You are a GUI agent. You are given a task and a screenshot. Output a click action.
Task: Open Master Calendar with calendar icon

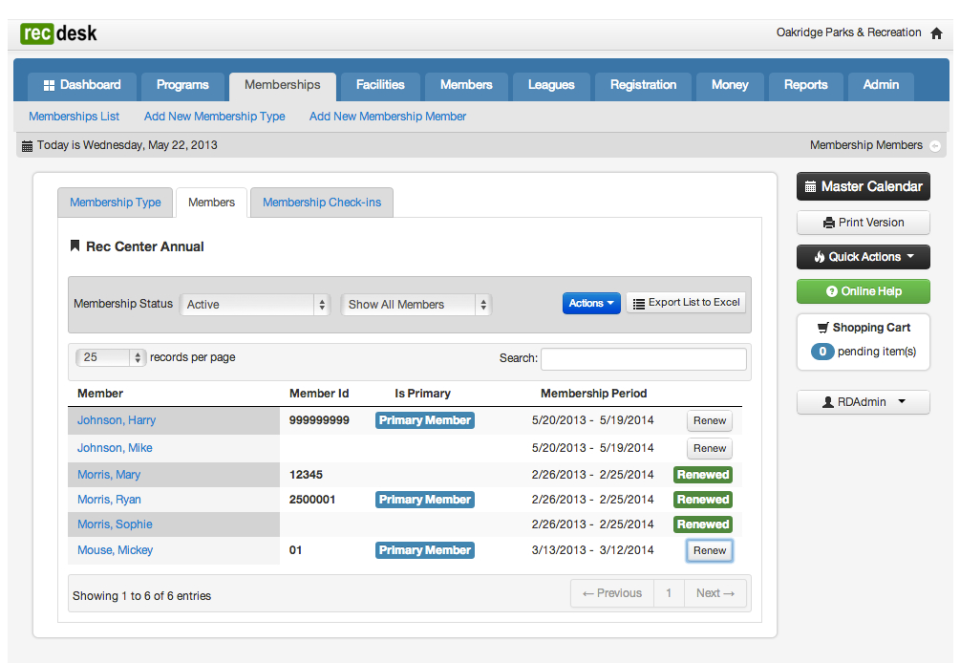(x=863, y=186)
